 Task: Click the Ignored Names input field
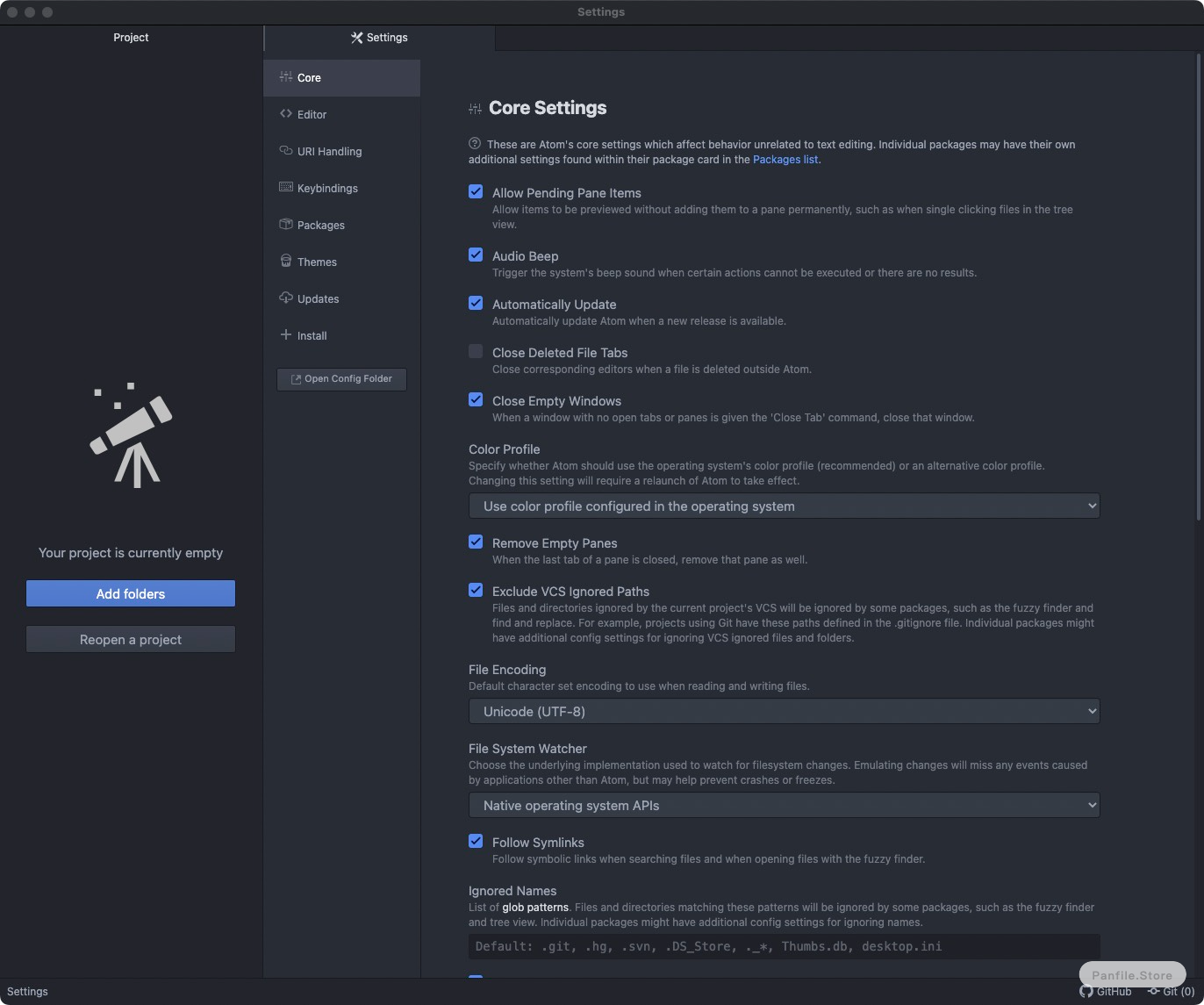click(x=784, y=946)
